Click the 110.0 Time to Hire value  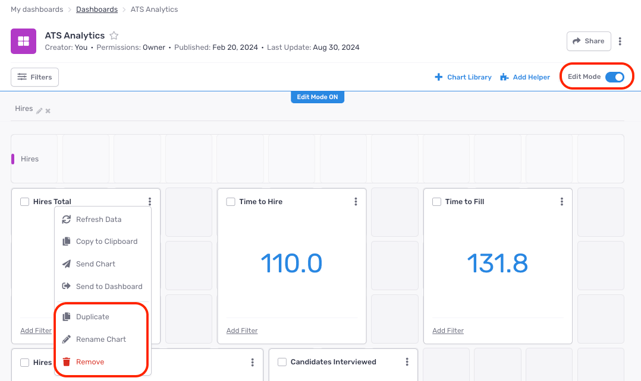291,263
